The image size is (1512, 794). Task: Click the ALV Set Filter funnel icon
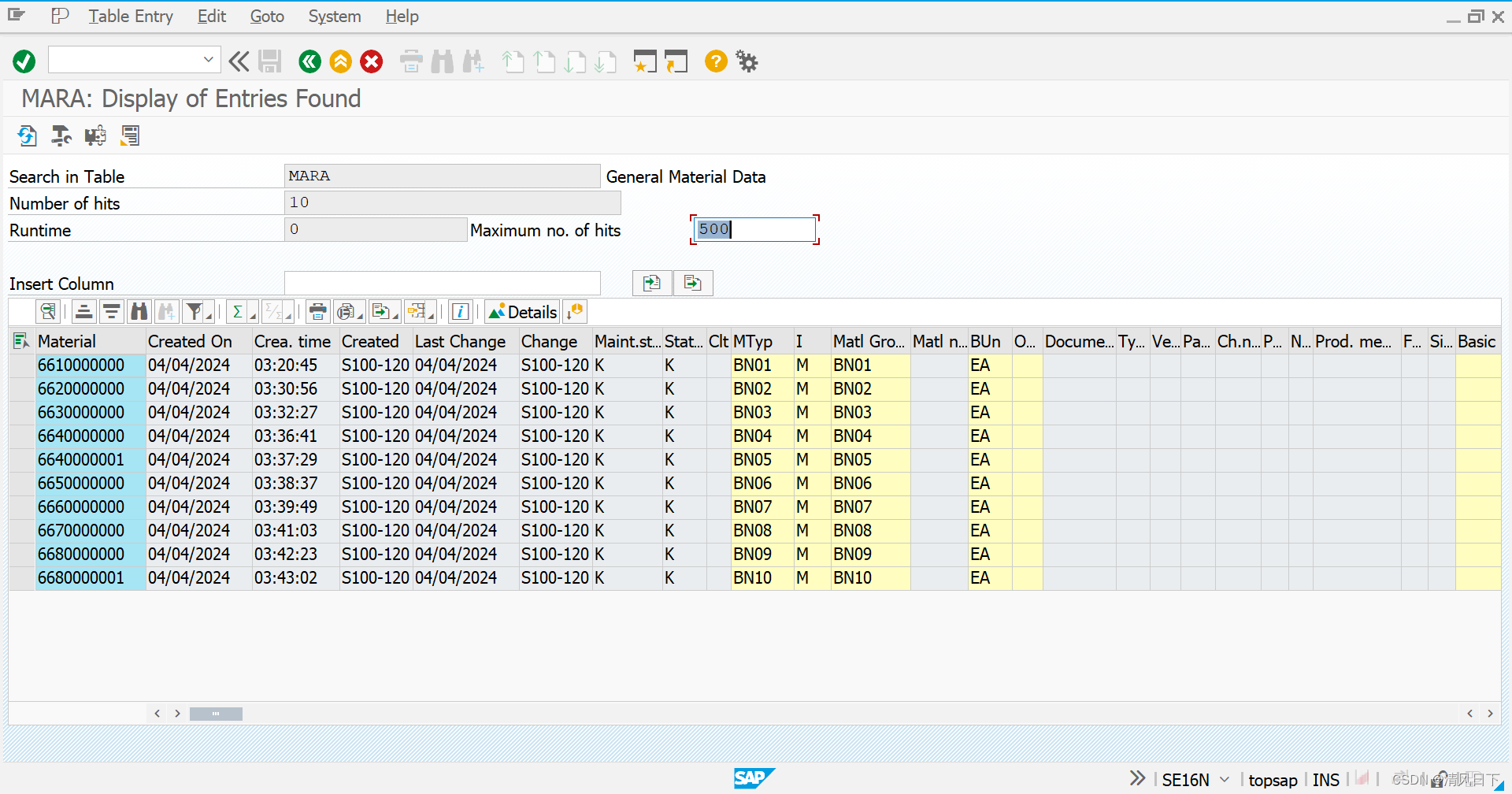[194, 312]
